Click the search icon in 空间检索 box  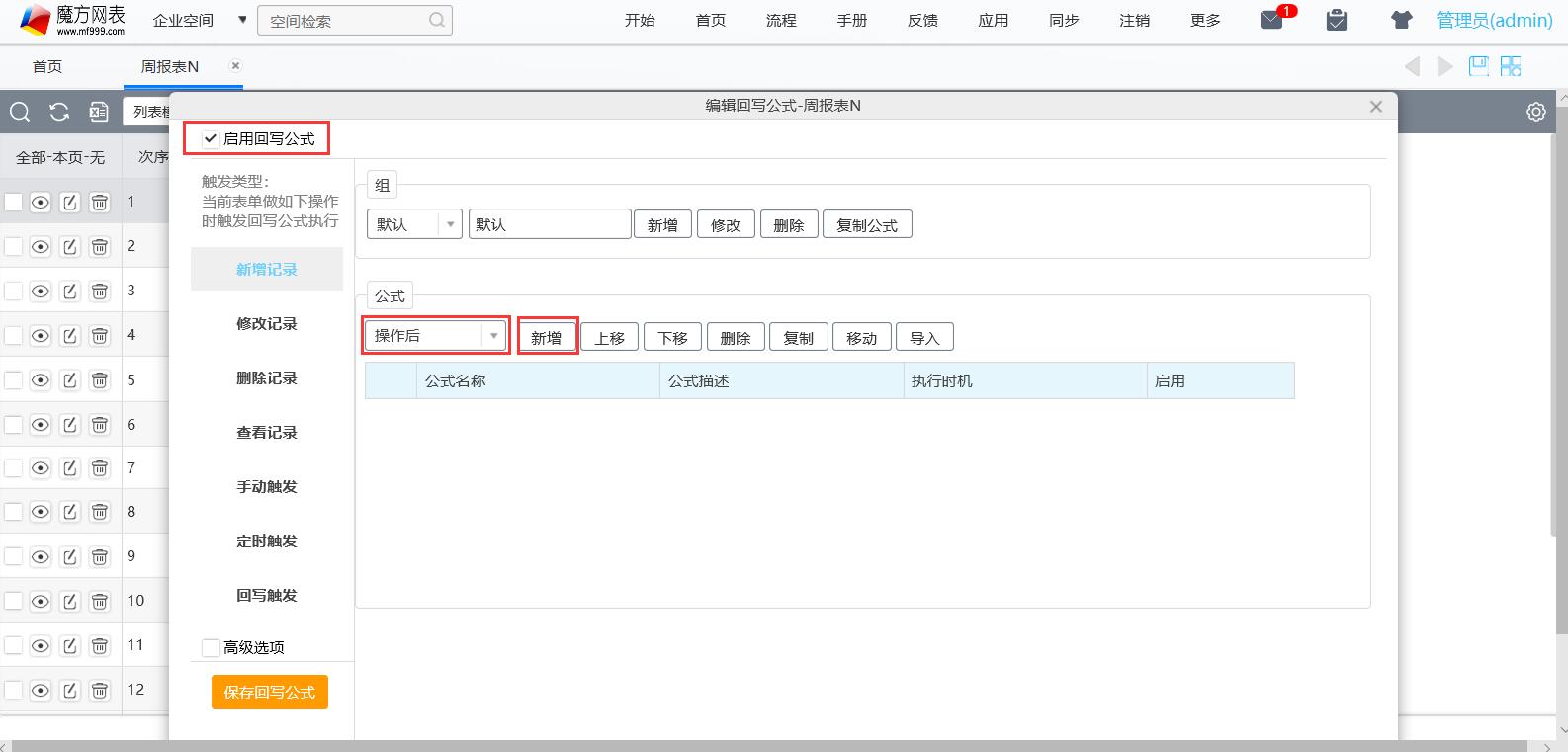(x=437, y=20)
